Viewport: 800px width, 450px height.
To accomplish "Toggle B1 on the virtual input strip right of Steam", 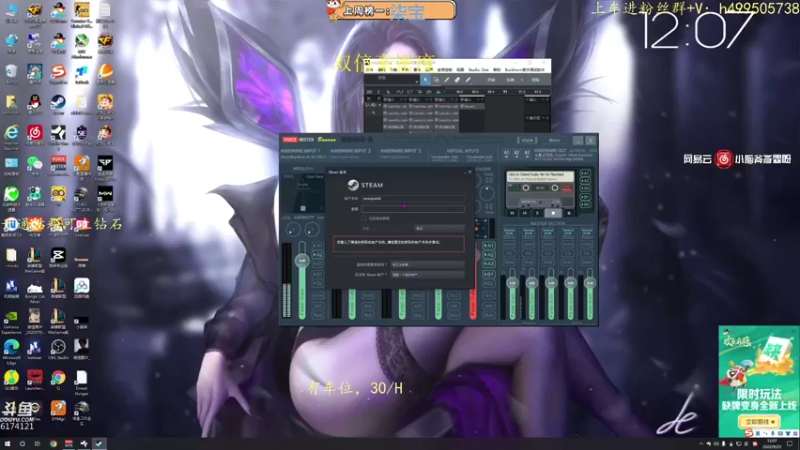I will pos(489,274).
